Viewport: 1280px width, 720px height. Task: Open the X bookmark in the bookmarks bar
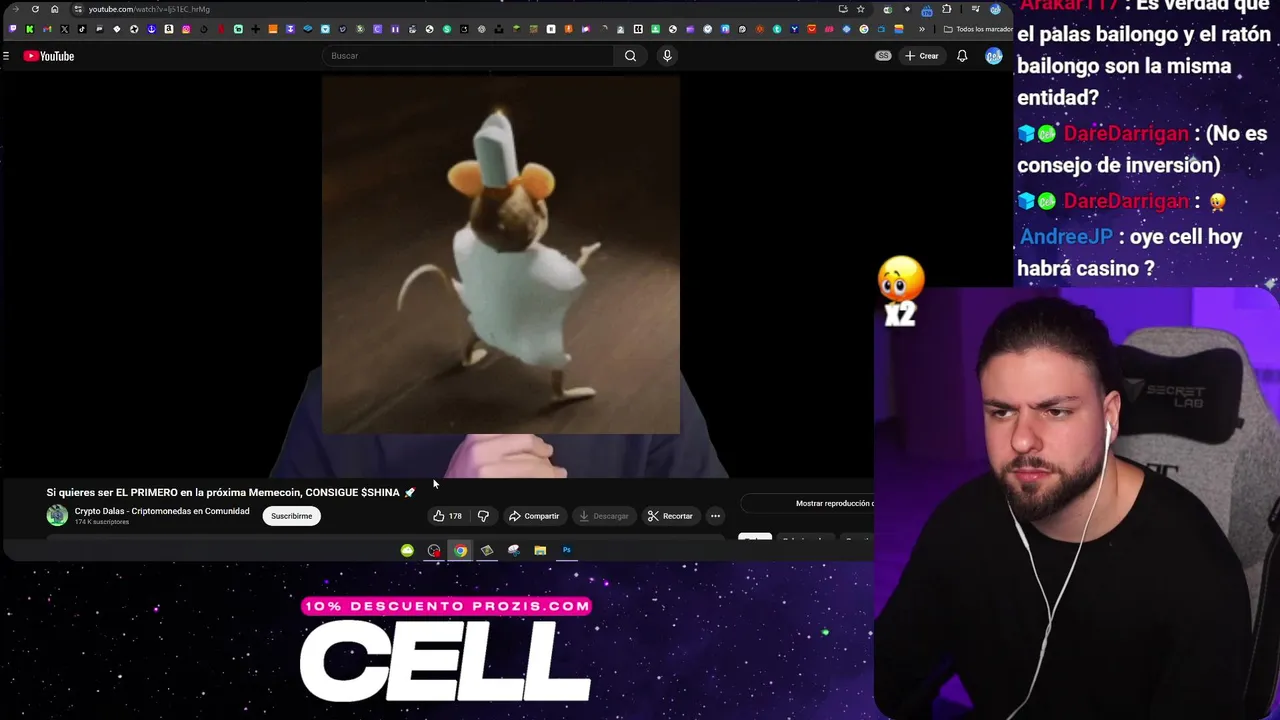pos(64,29)
